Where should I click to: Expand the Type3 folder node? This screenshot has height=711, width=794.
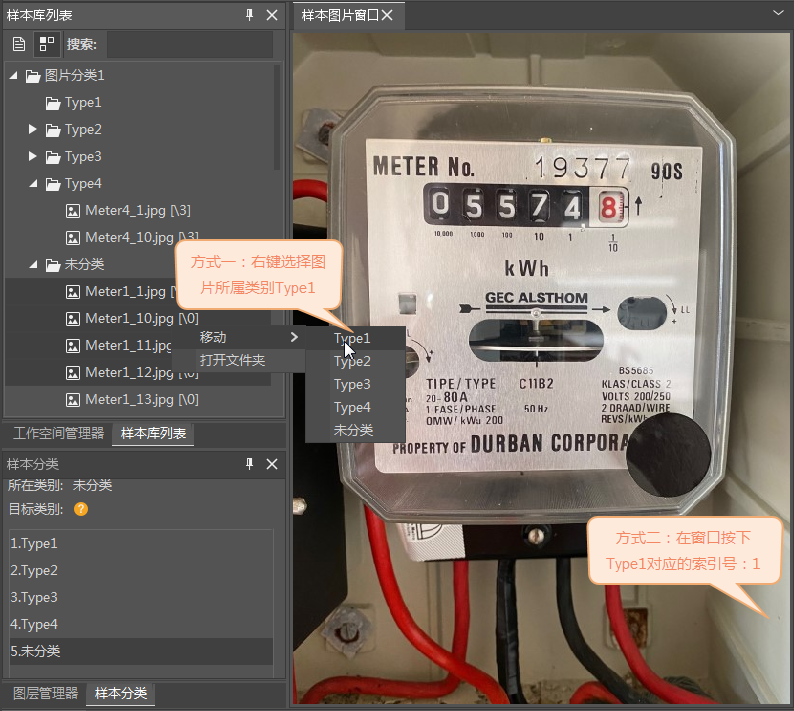33,157
